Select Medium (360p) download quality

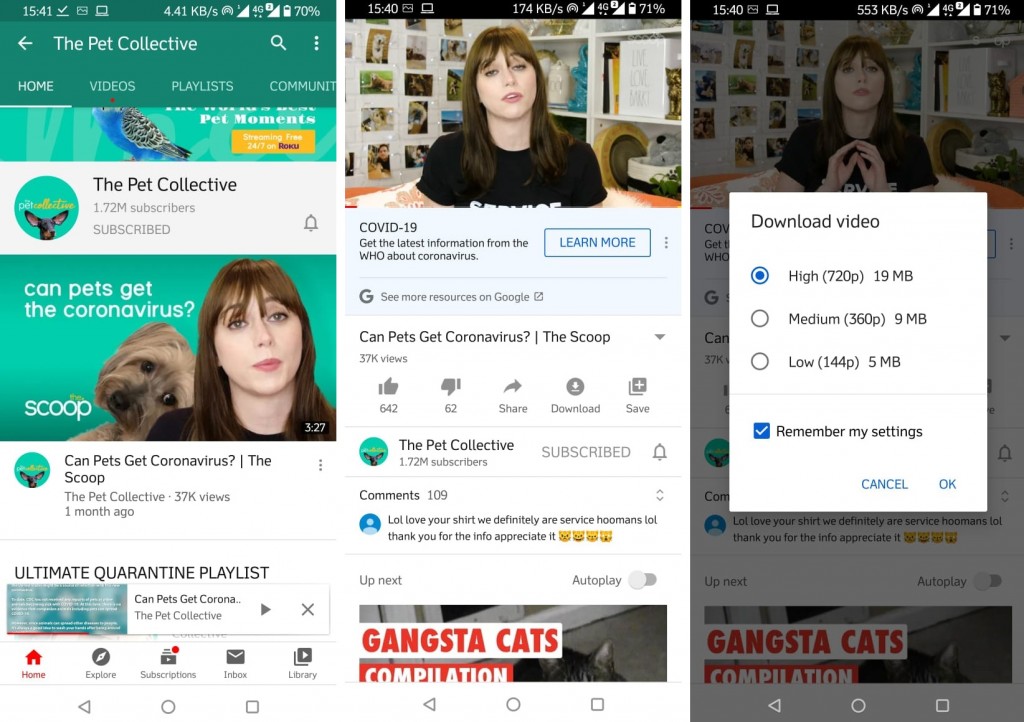(x=760, y=319)
